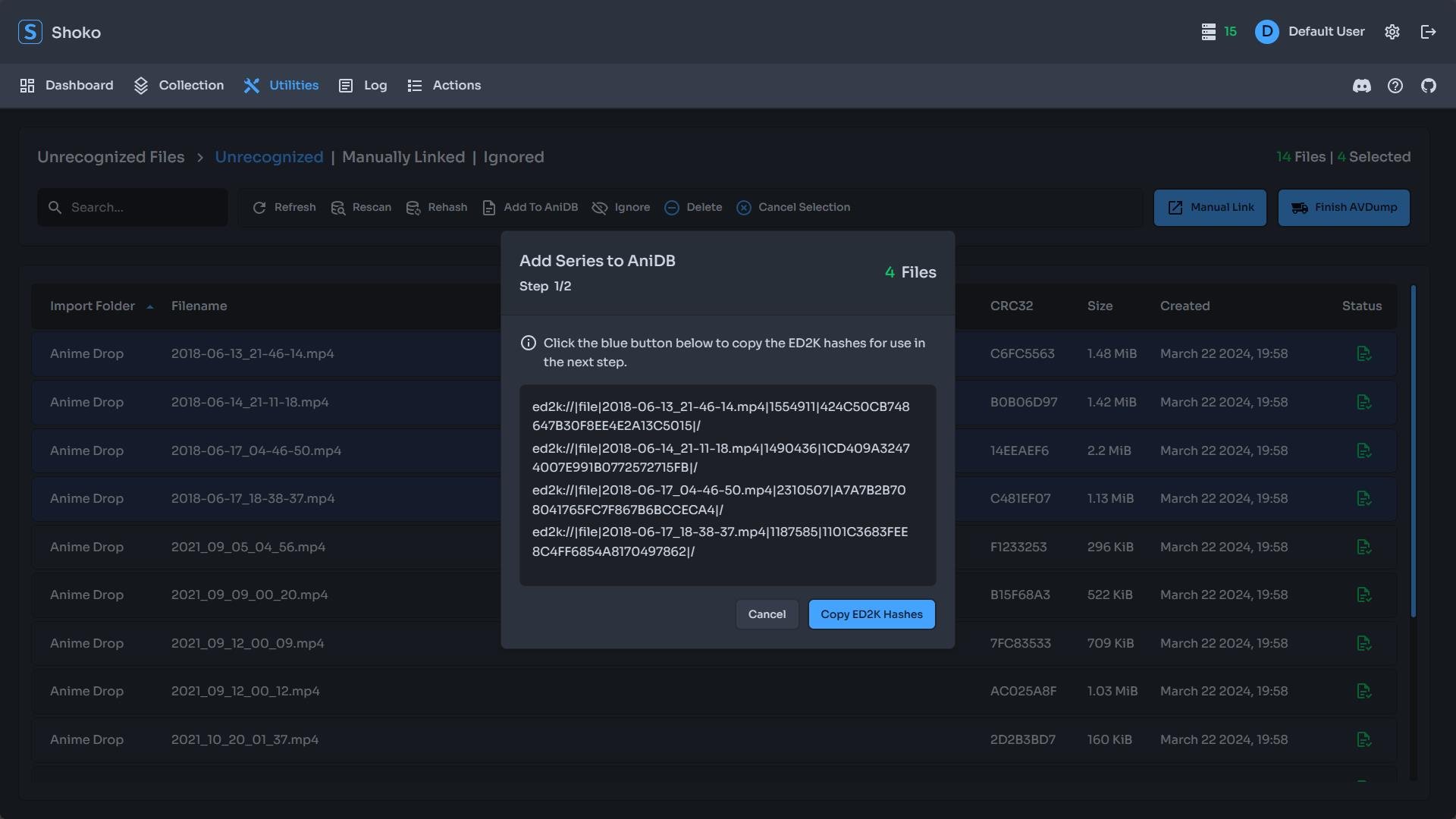Click Rehash in the toolbar
1456x819 pixels.
(437, 208)
